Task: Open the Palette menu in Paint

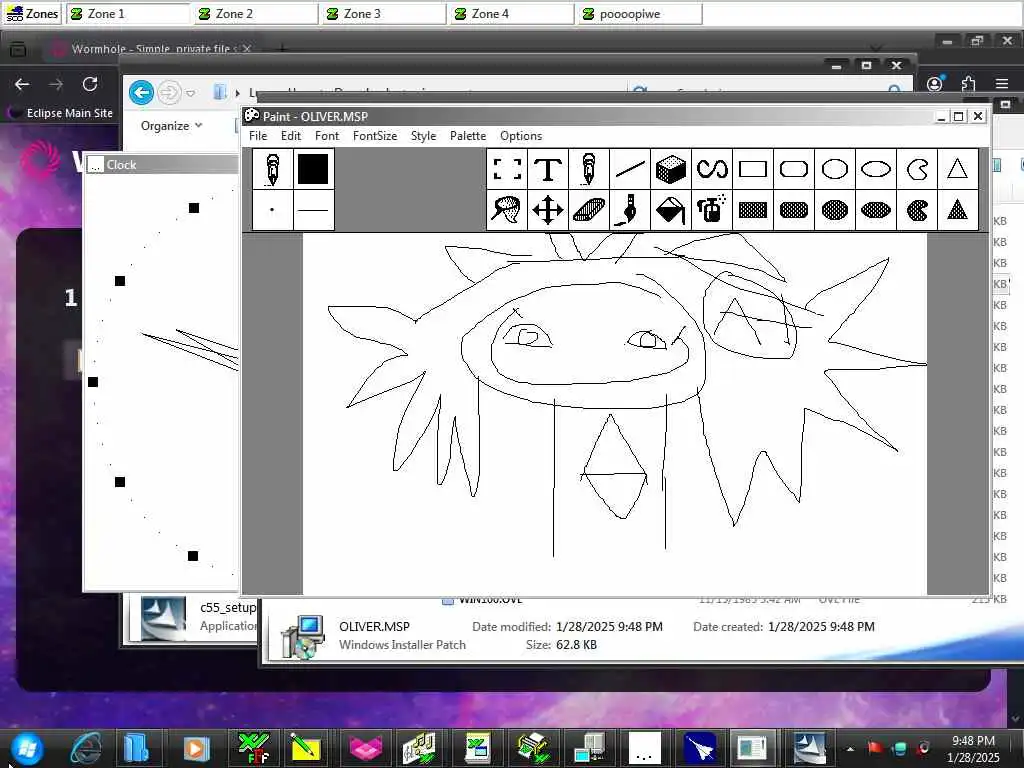Action: click(x=468, y=136)
